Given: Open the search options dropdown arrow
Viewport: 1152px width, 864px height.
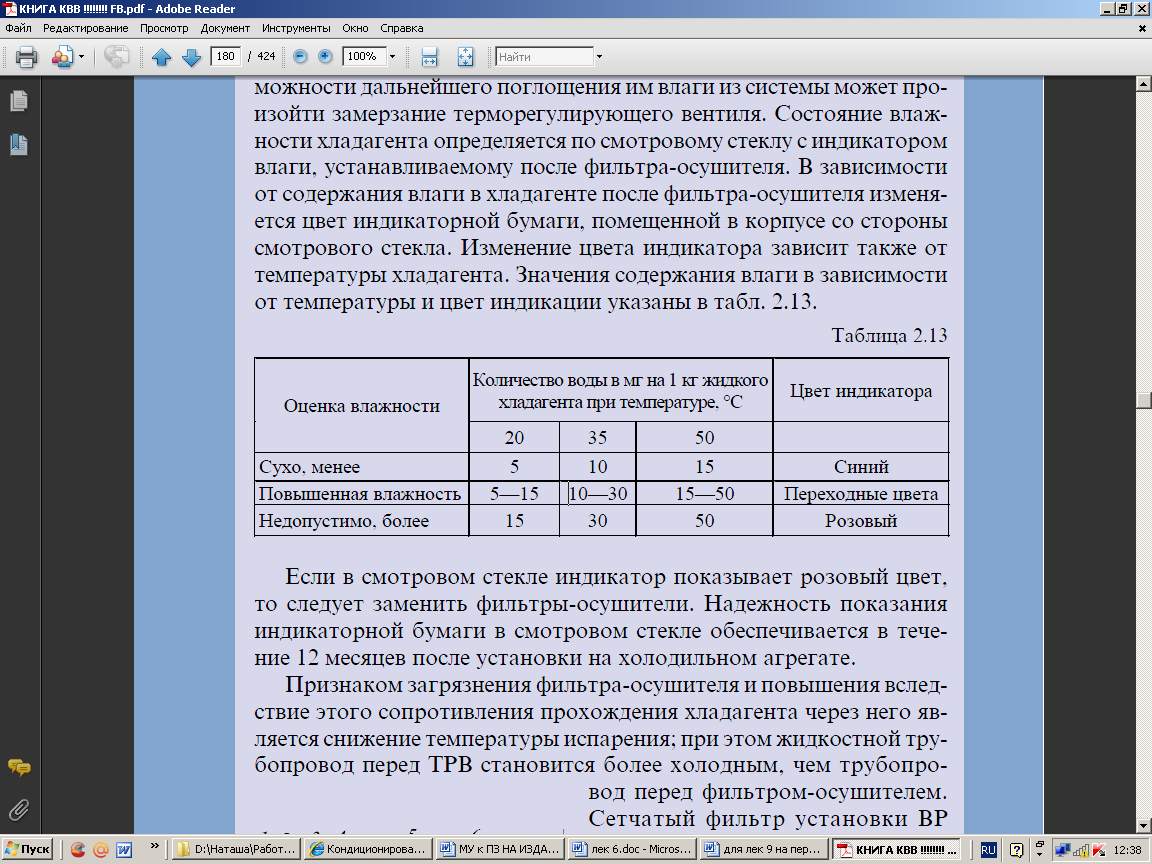Looking at the screenshot, I should coord(600,57).
